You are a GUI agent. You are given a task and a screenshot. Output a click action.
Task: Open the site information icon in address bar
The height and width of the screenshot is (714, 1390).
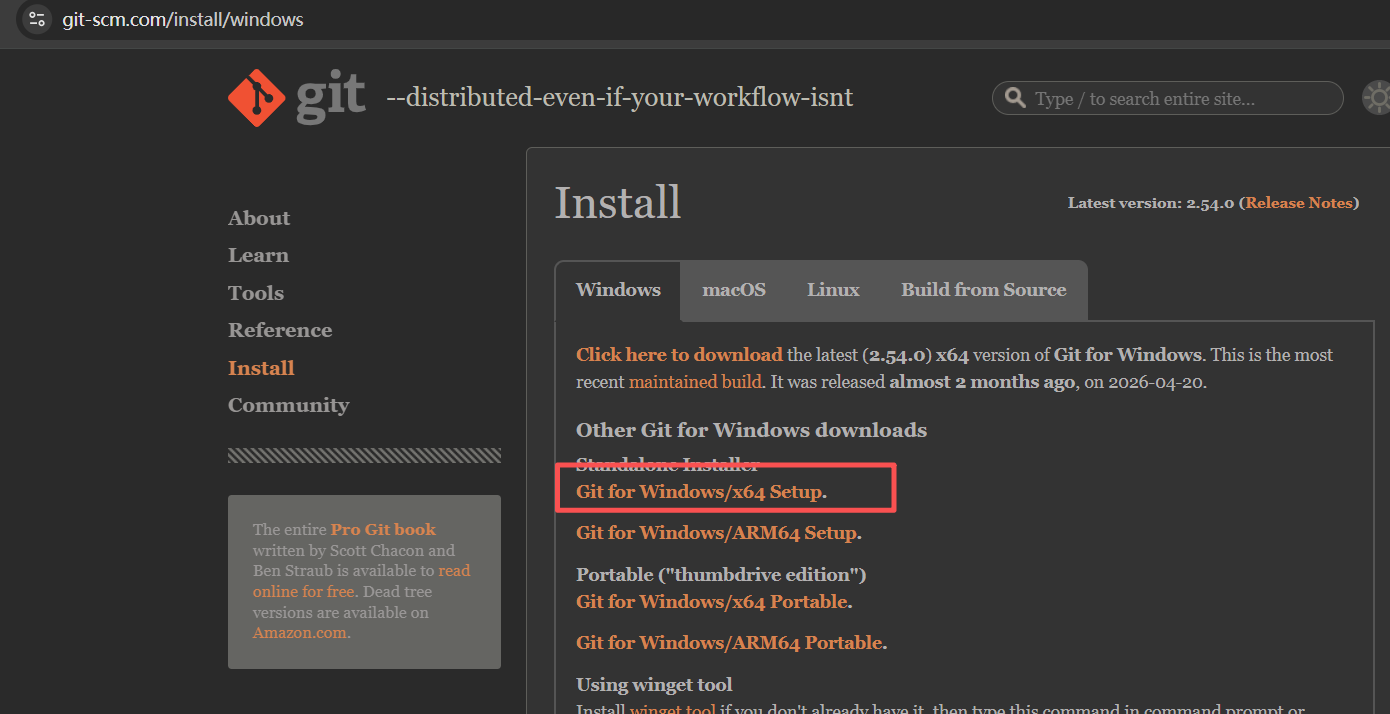(x=36, y=19)
